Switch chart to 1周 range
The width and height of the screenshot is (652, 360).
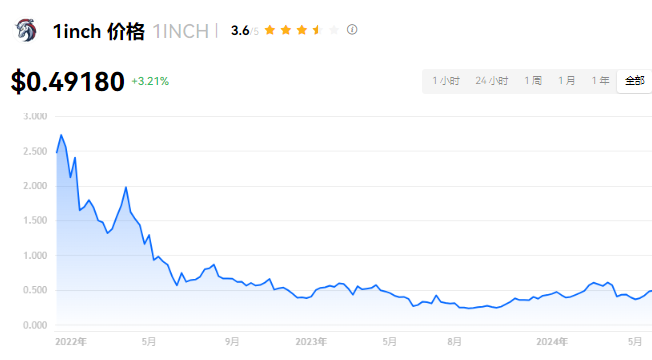(533, 81)
